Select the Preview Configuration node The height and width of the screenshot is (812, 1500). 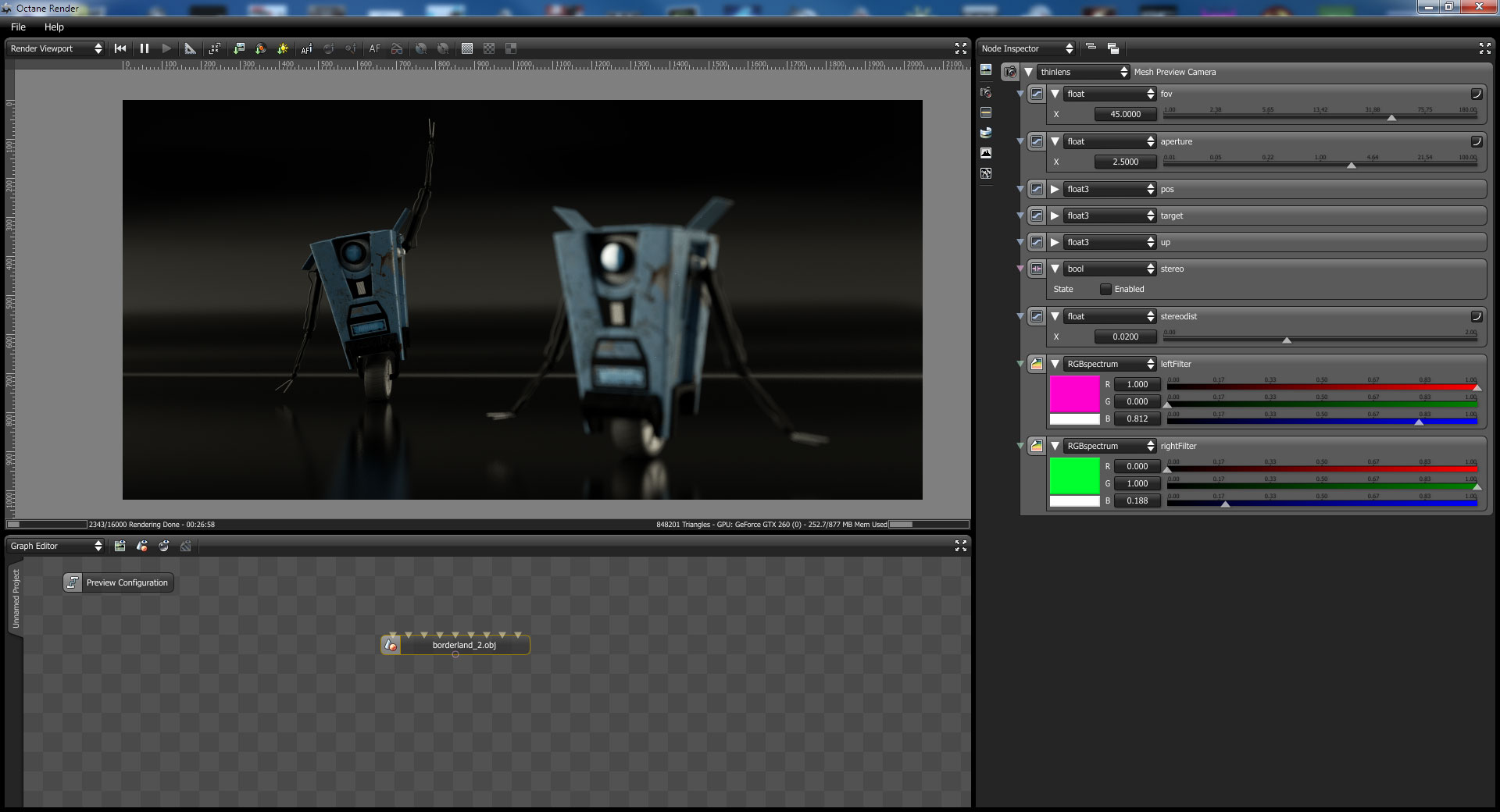119,582
